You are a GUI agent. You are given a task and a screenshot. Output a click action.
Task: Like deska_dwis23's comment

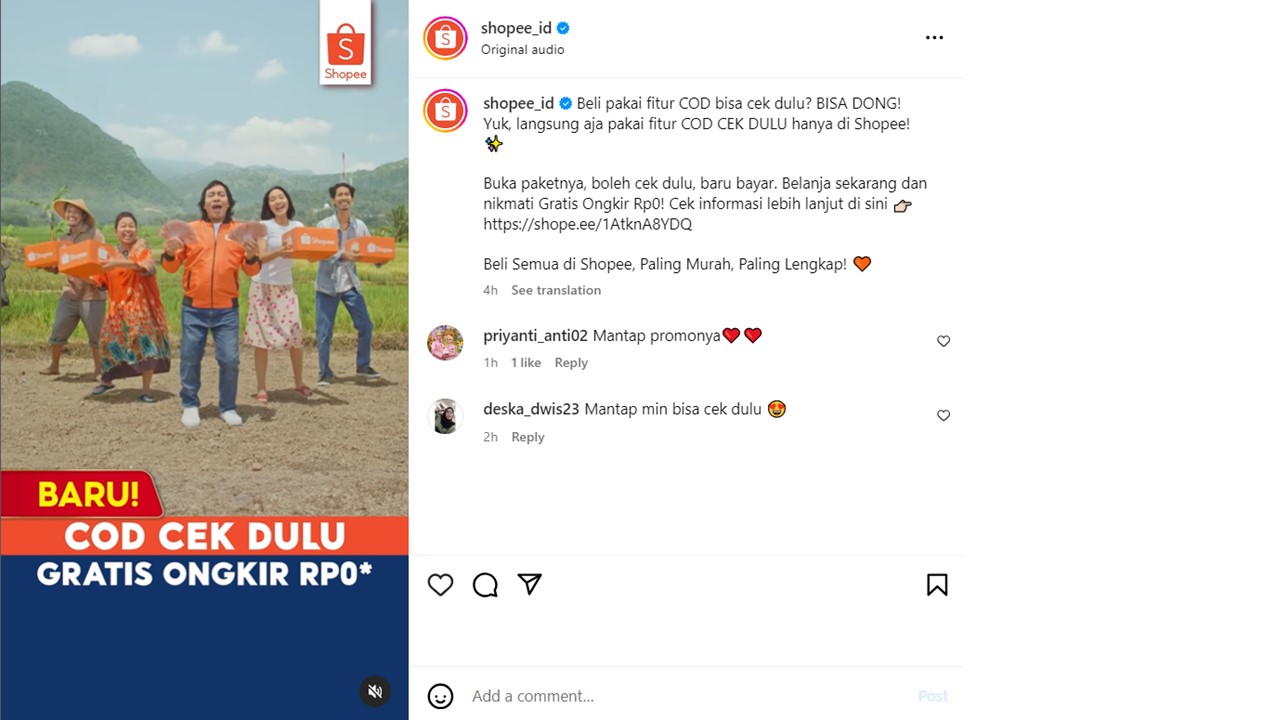point(943,415)
